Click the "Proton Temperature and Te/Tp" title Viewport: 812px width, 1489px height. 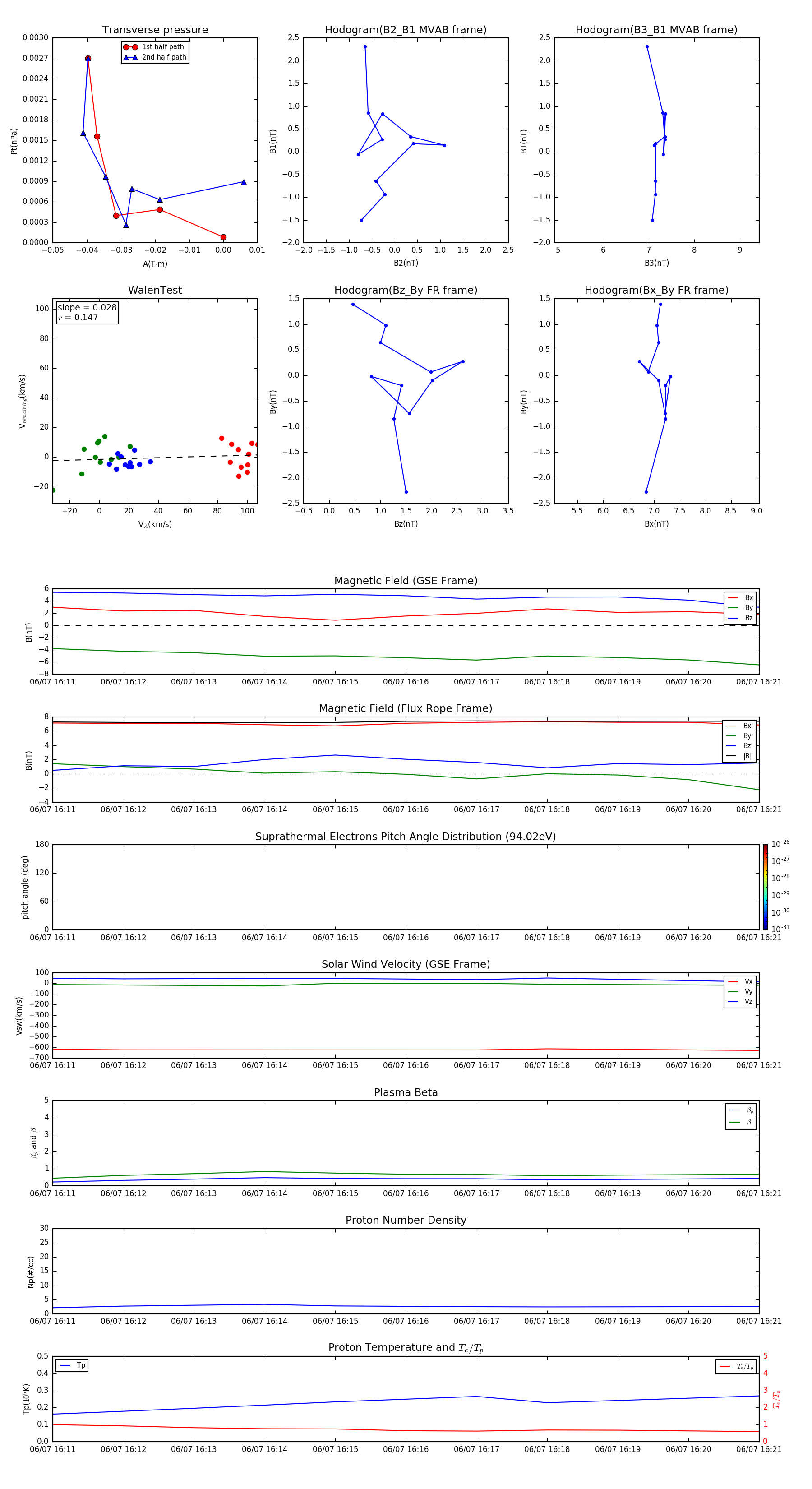406,1348
